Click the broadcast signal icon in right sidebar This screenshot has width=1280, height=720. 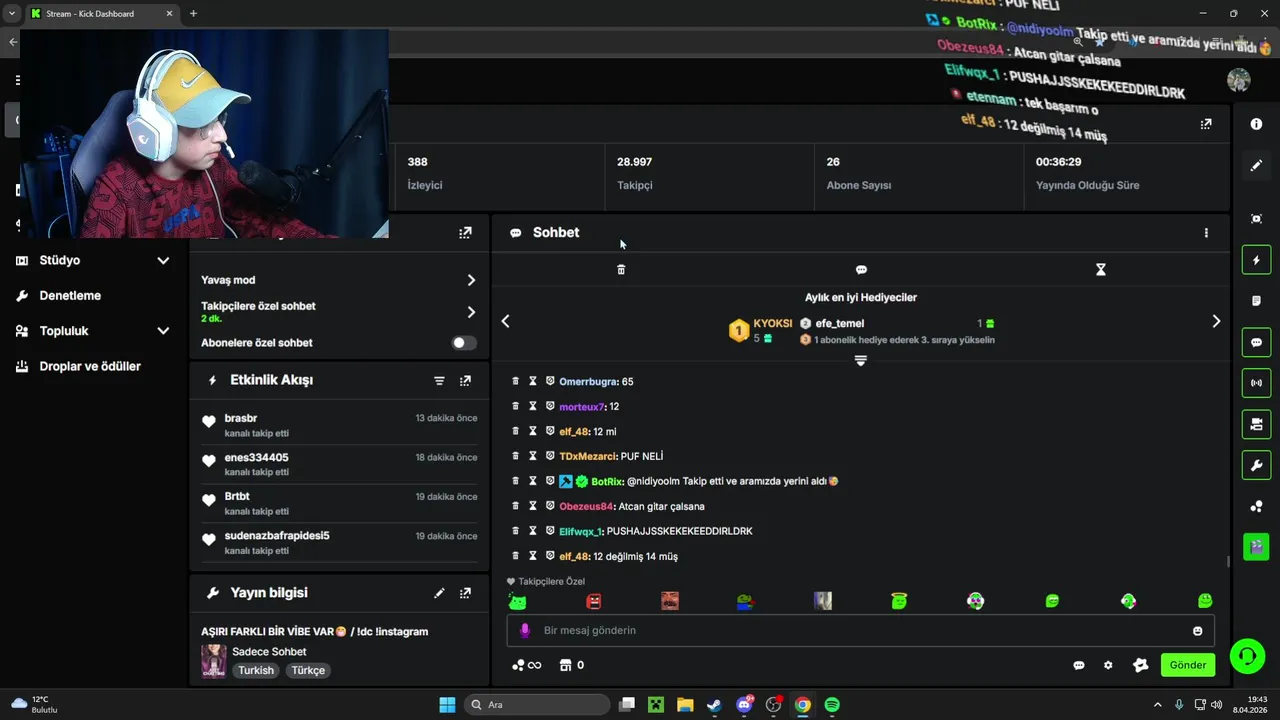tap(1257, 383)
